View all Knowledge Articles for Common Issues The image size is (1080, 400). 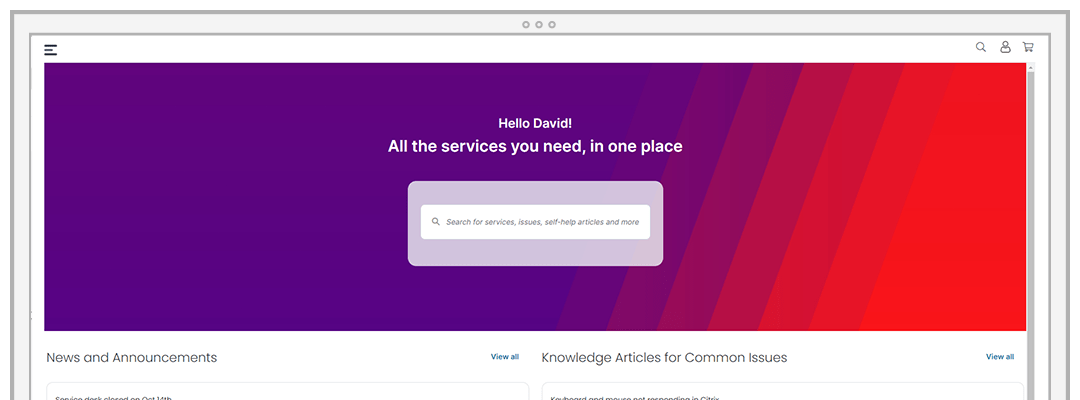pyautogui.click(x=1000, y=357)
